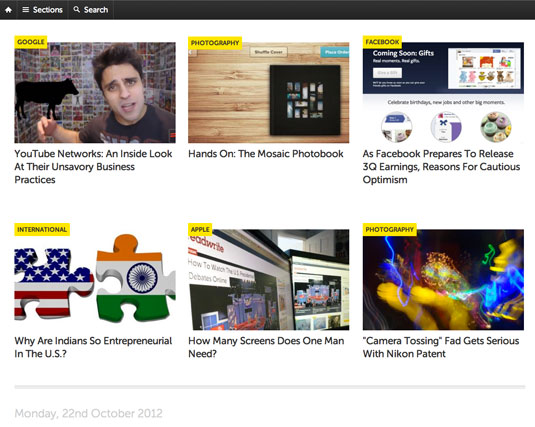The width and height of the screenshot is (535, 427).
Task: Open Facebook Gifts article thumbnail
Action: (x=443, y=92)
